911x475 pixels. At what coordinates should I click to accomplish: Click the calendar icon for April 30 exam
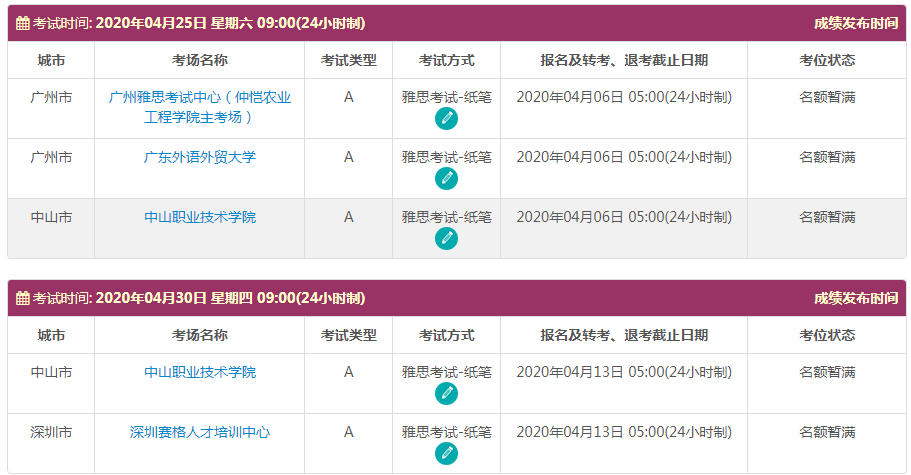[x=23, y=298]
